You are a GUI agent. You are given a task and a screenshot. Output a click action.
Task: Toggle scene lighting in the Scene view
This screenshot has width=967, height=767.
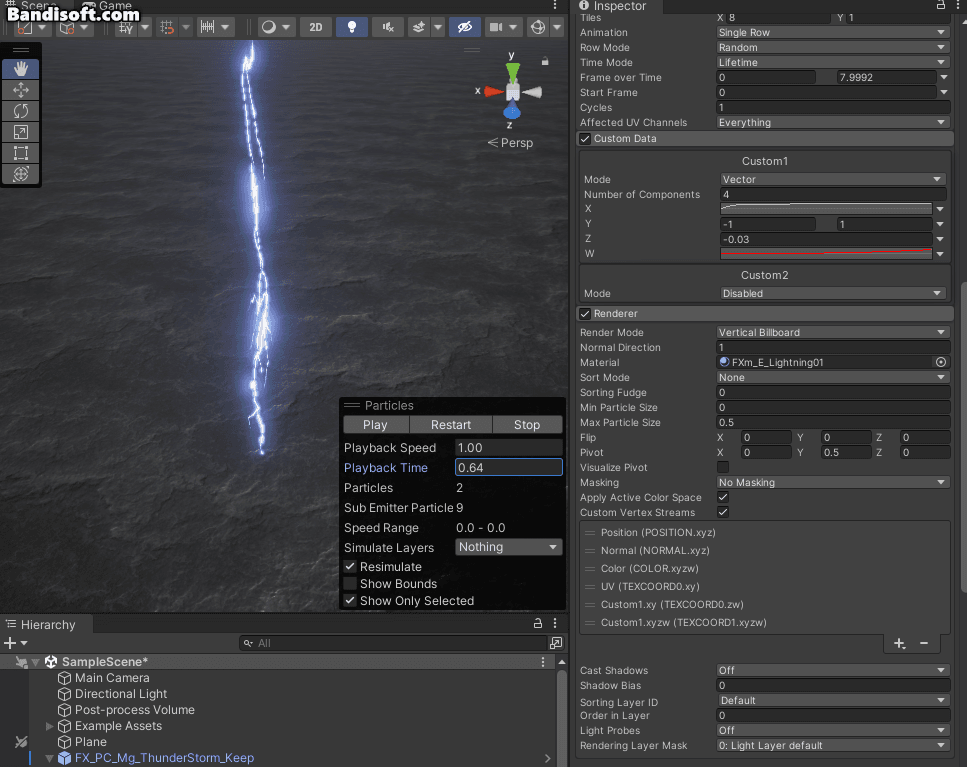(x=352, y=27)
